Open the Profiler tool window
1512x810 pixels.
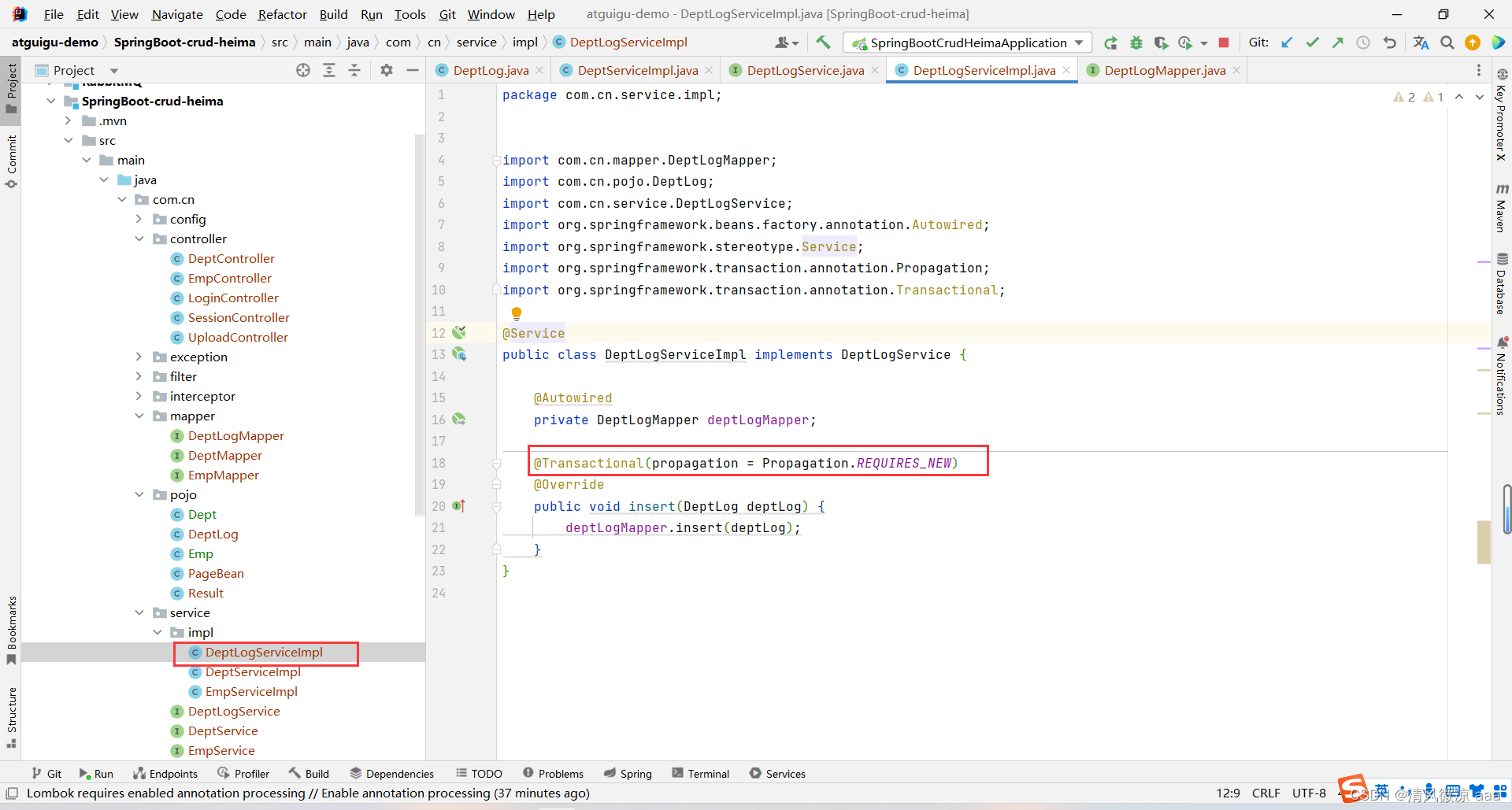pyautogui.click(x=243, y=774)
